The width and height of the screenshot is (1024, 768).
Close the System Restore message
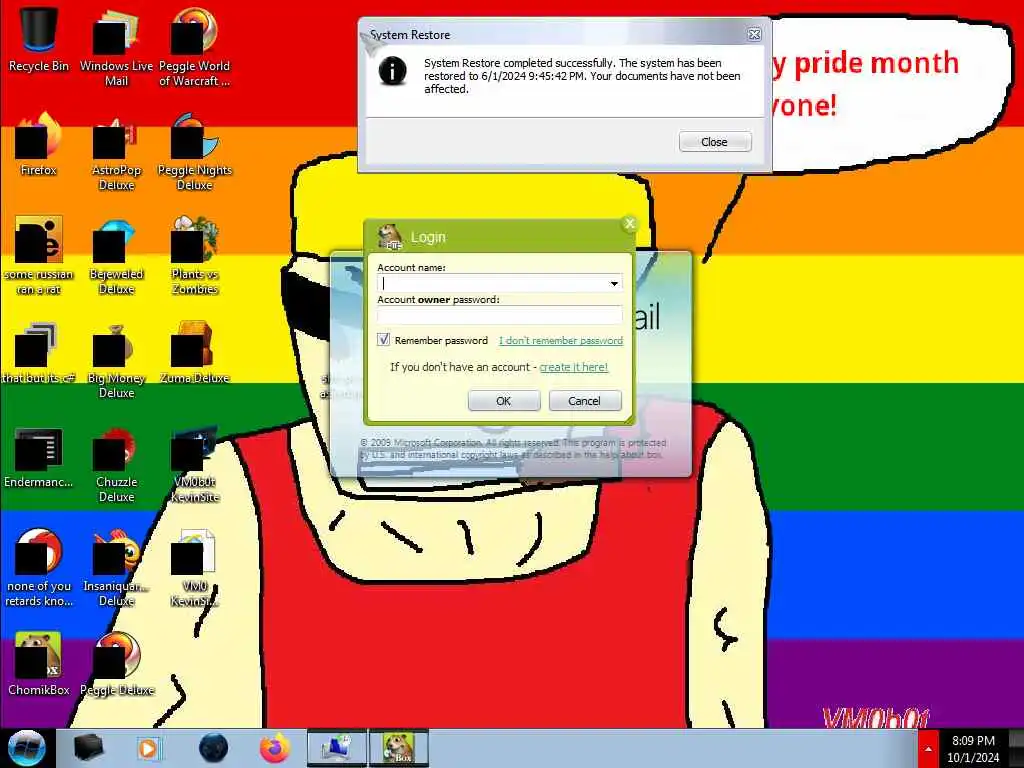pos(714,142)
